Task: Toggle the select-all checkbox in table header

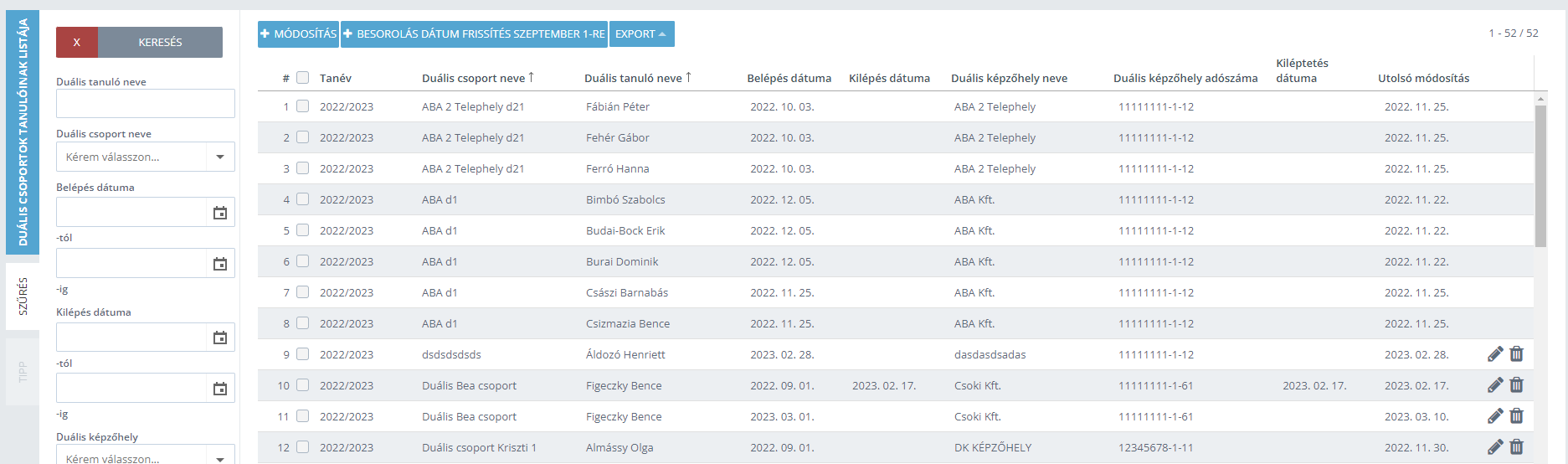Action: coord(303,78)
